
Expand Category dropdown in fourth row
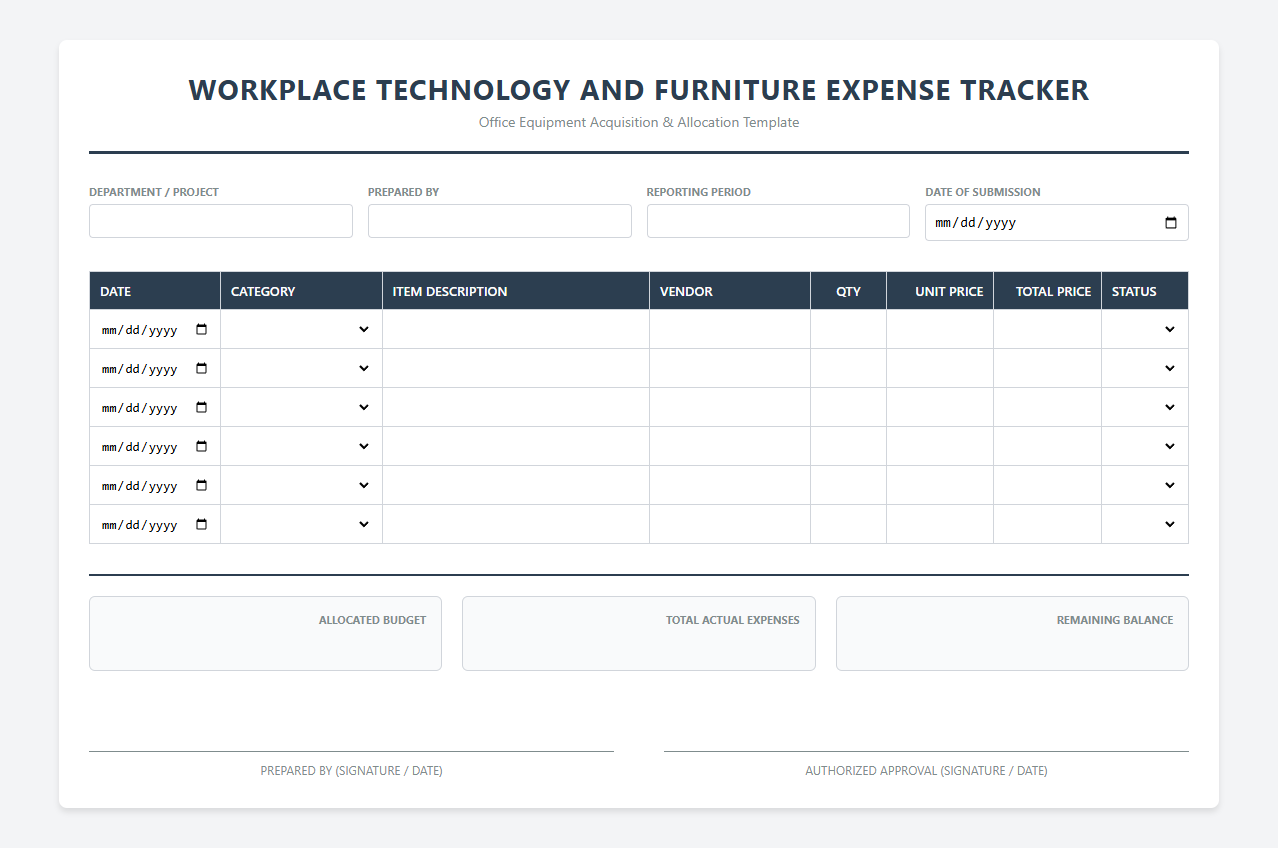(x=301, y=446)
